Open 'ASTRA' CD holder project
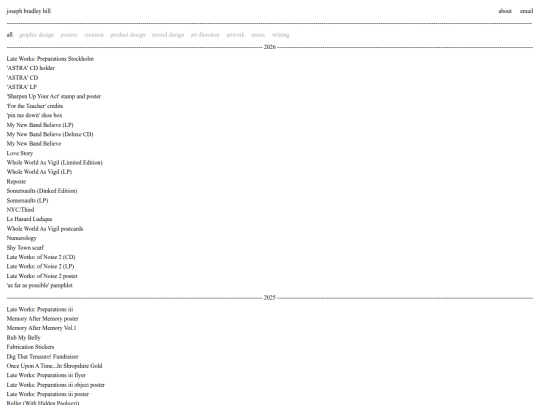540x405 pixels. (x=30, y=68)
